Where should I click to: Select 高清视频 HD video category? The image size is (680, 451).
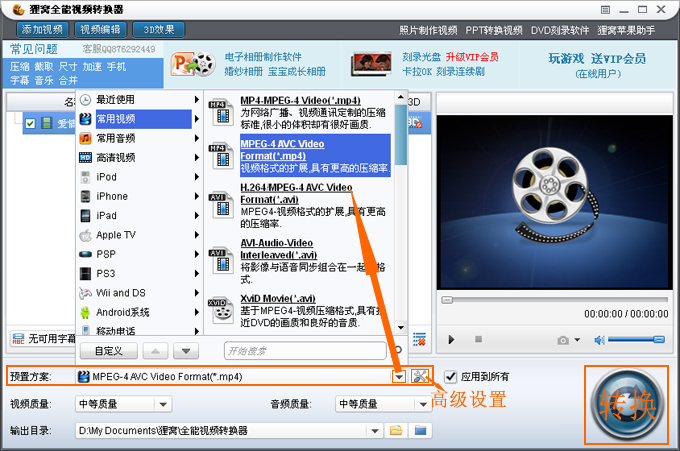pyautogui.click(x=139, y=157)
